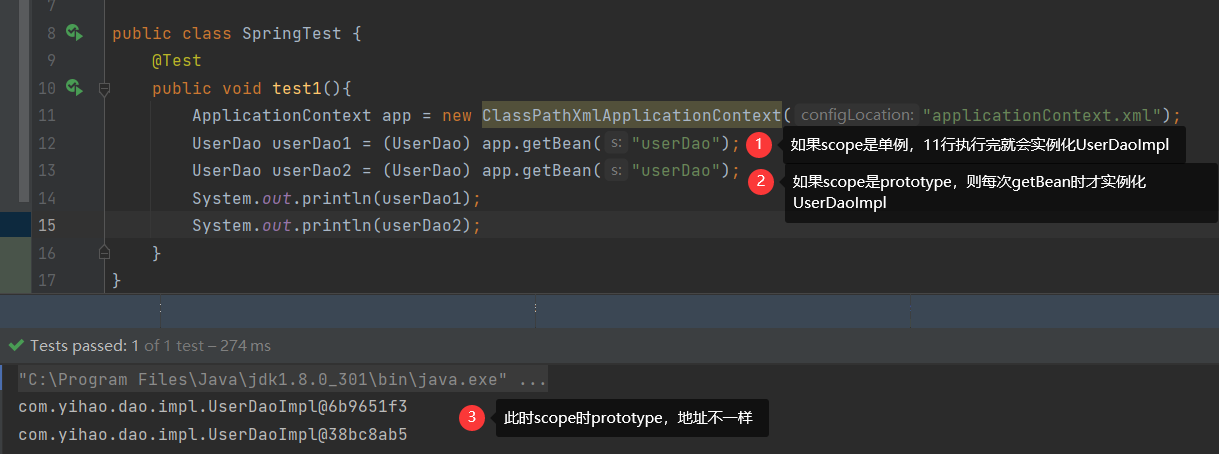Click the UserDaoImpl@6b9651f3 output line
This screenshot has width=1219, height=454.
pyautogui.click(x=212, y=407)
